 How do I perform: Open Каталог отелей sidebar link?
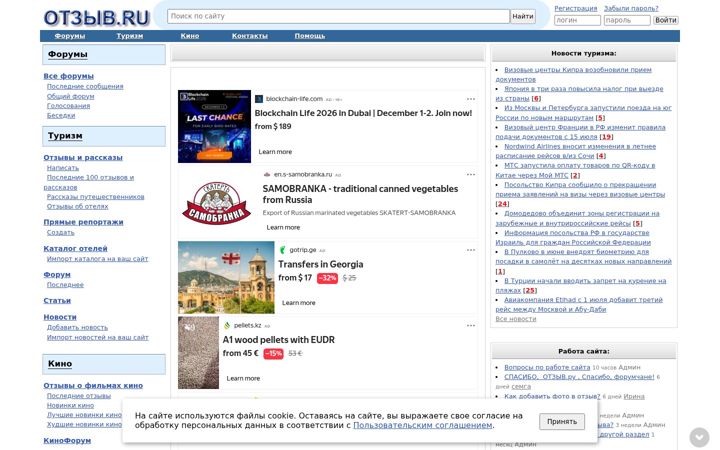tap(75, 248)
